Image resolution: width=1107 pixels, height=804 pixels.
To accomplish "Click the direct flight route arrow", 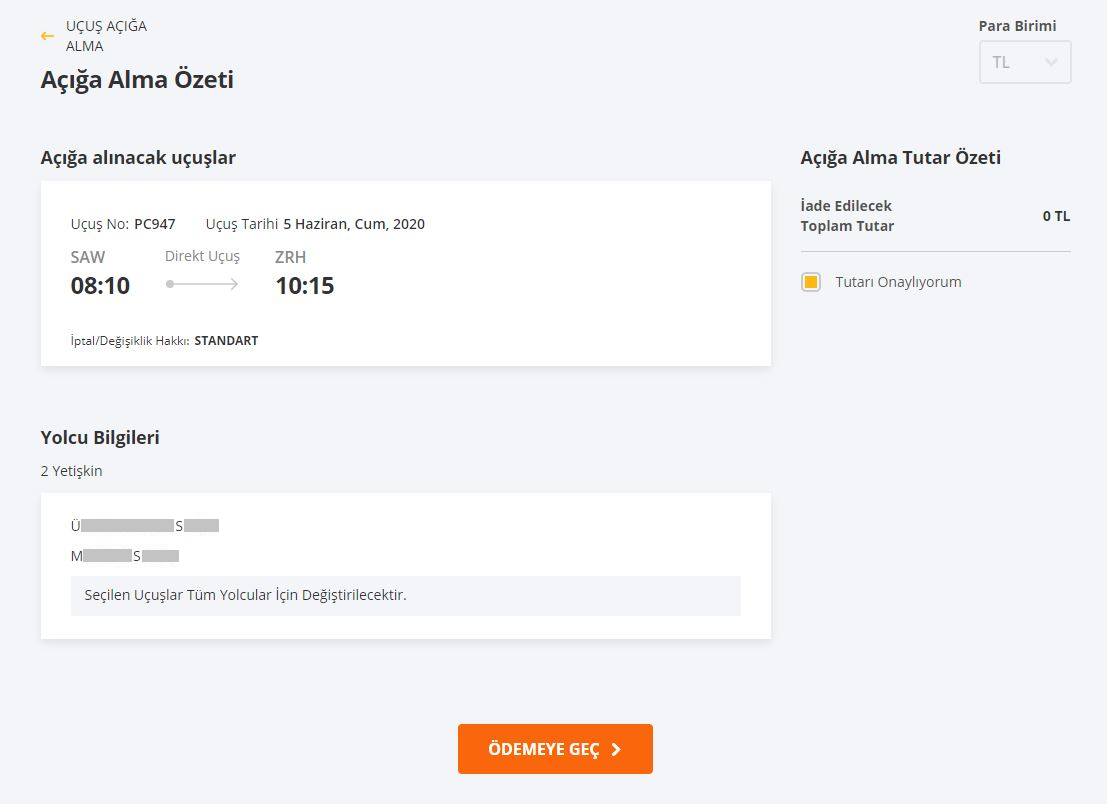I will [202, 284].
